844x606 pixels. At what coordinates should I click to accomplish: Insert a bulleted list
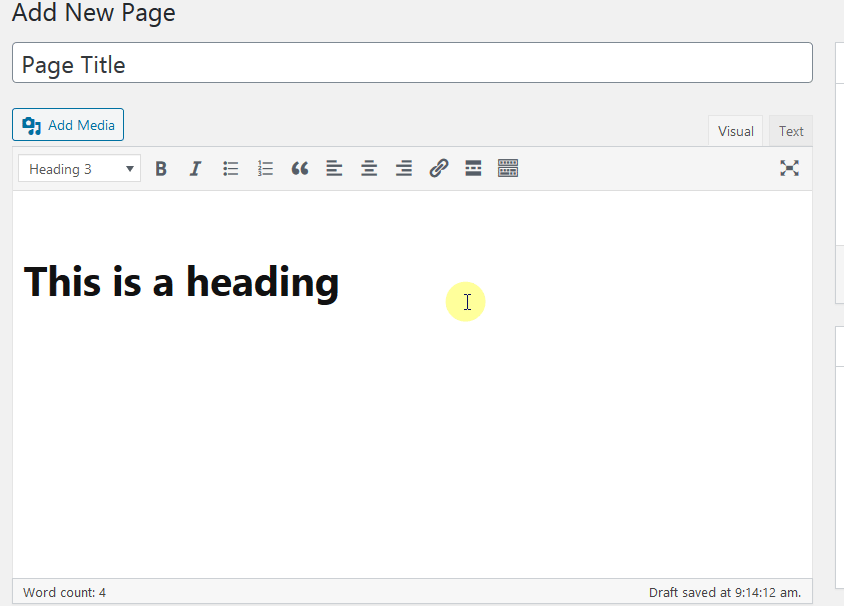click(x=230, y=168)
